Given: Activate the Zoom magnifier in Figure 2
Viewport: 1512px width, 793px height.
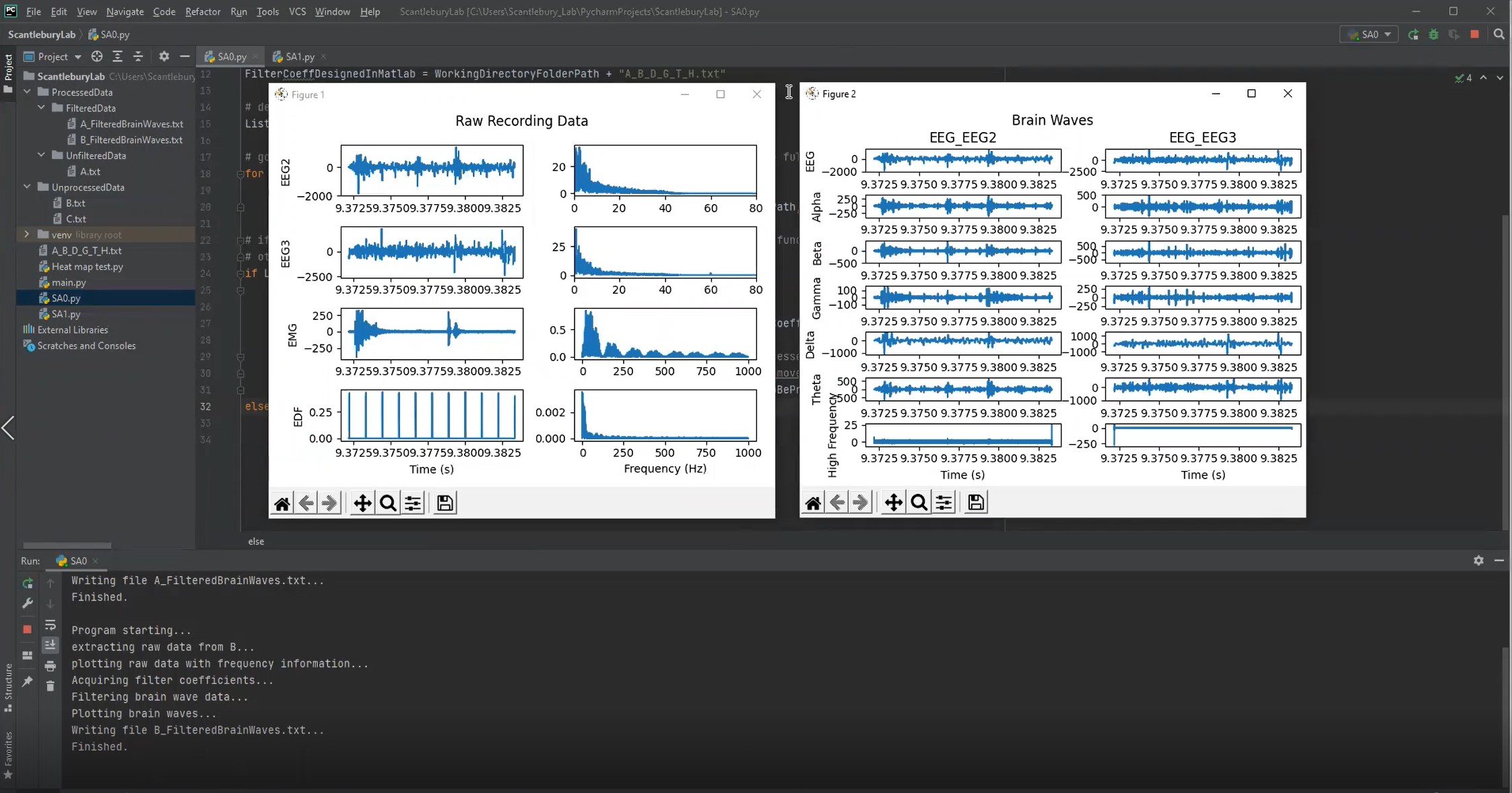Looking at the screenshot, I should 919,503.
